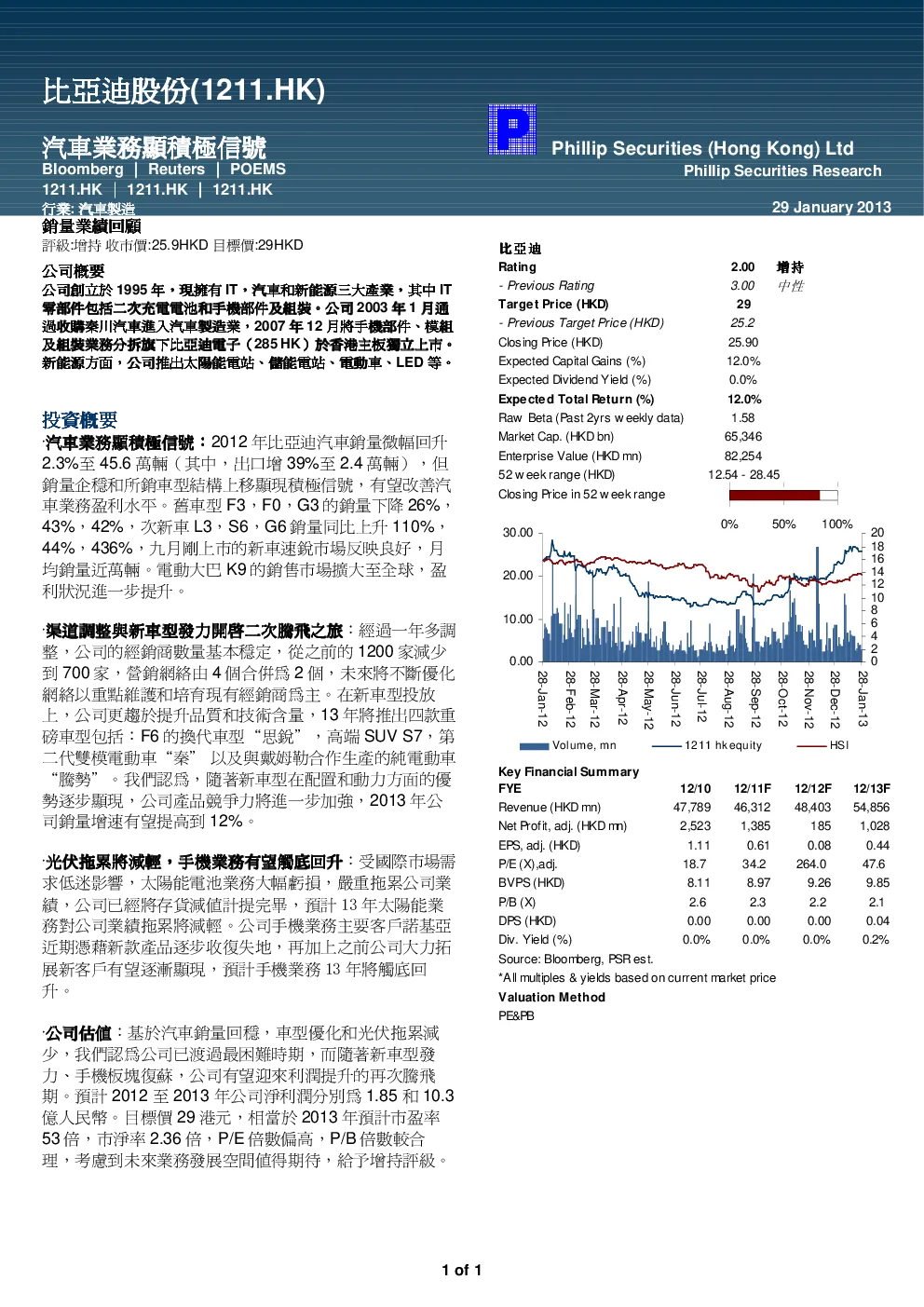Click the date 29 January 2013

pyautogui.click(x=832, y=208)
